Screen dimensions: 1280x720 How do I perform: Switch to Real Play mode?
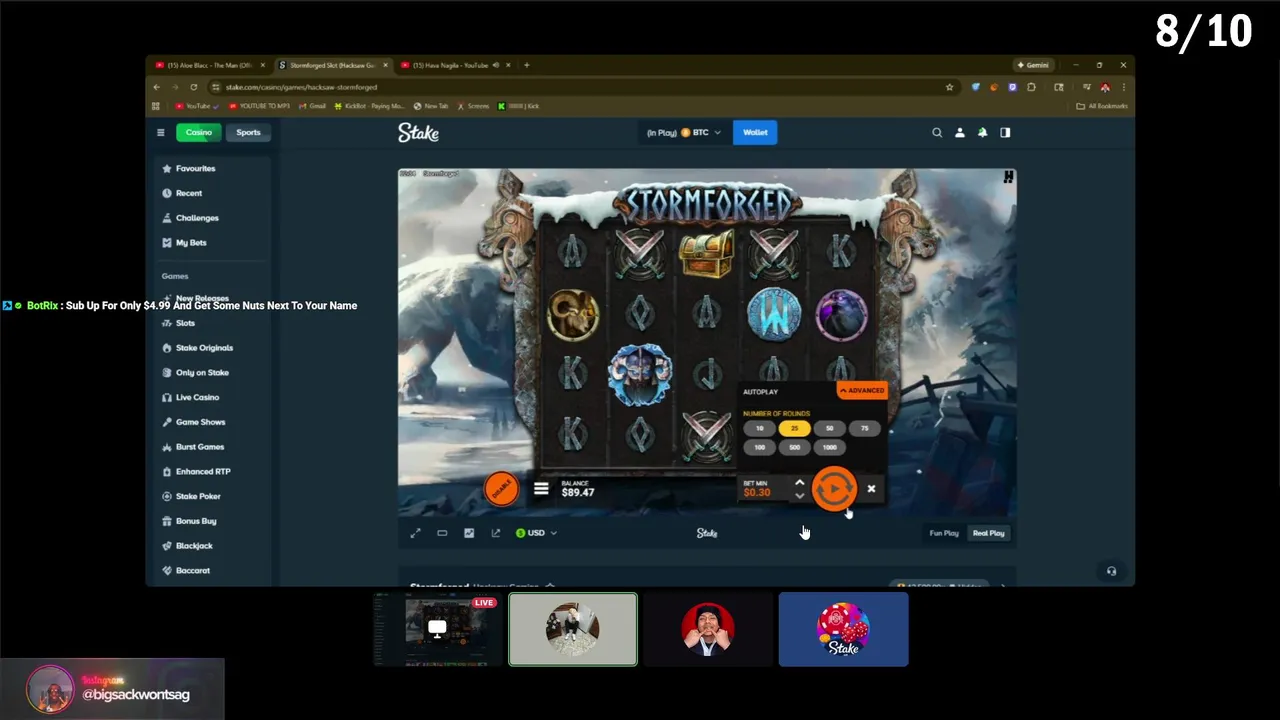pos(988,533)
